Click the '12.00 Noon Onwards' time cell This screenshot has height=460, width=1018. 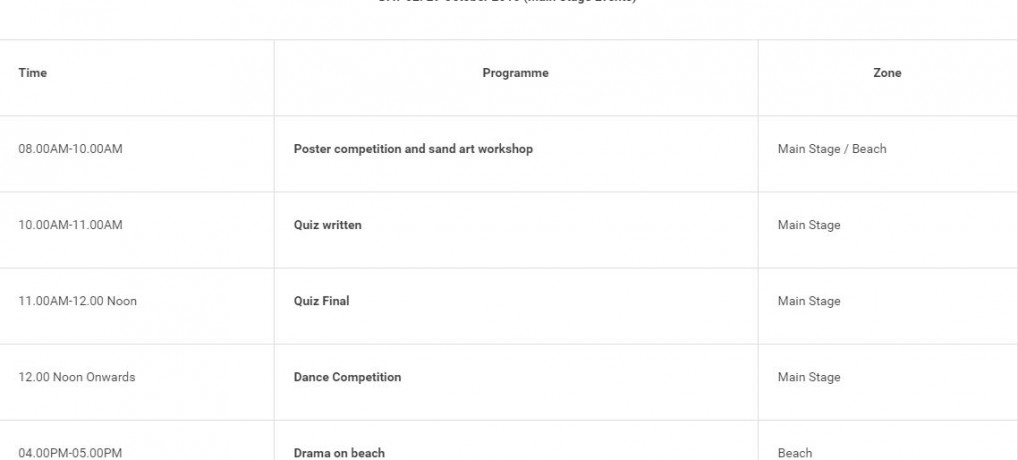pos(76,377)
